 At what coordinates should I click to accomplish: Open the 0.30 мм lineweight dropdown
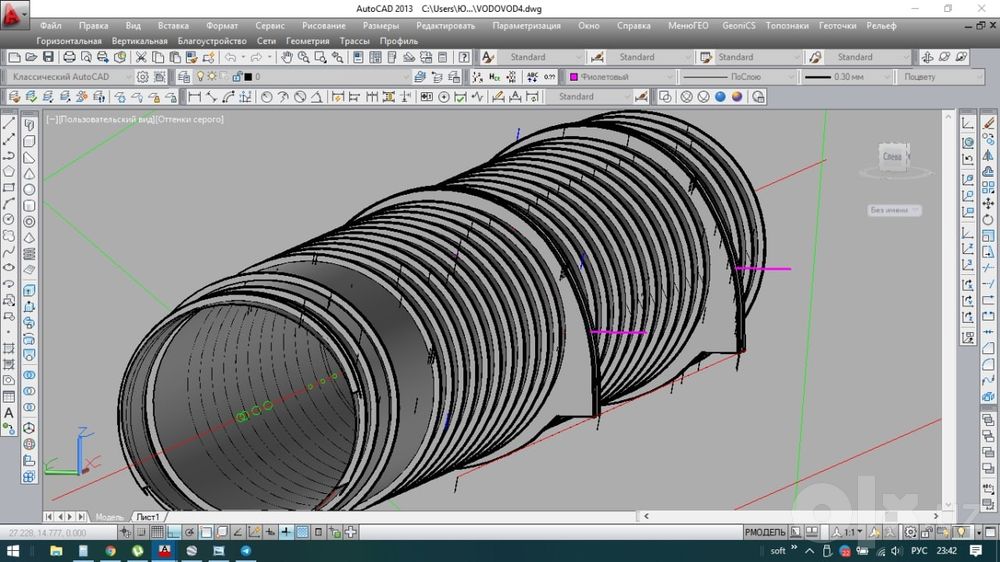tap(846, 77)
